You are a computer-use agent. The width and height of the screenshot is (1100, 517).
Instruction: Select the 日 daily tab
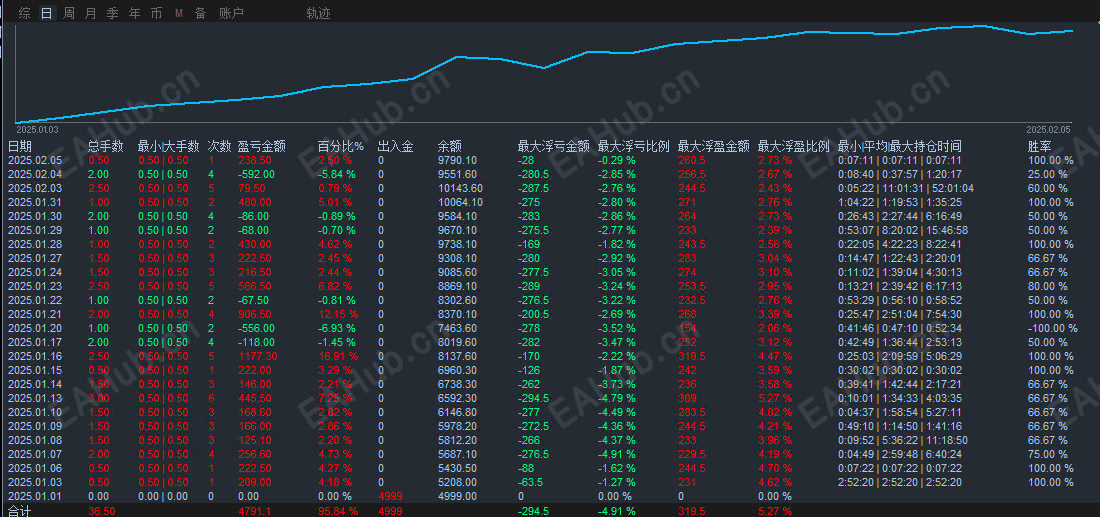click(46, 13)
